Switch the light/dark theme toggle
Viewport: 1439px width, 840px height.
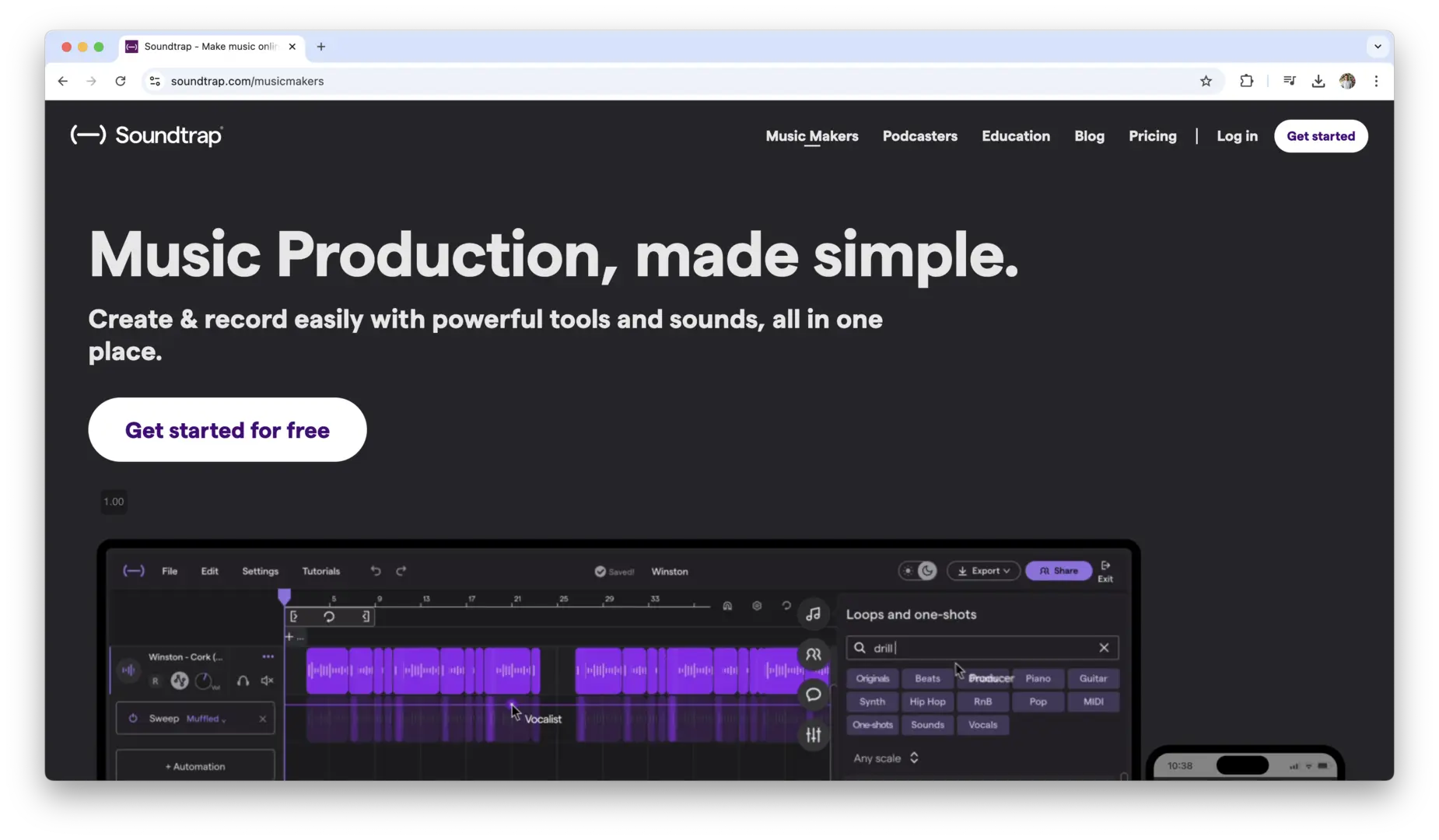tap(918, 571)
